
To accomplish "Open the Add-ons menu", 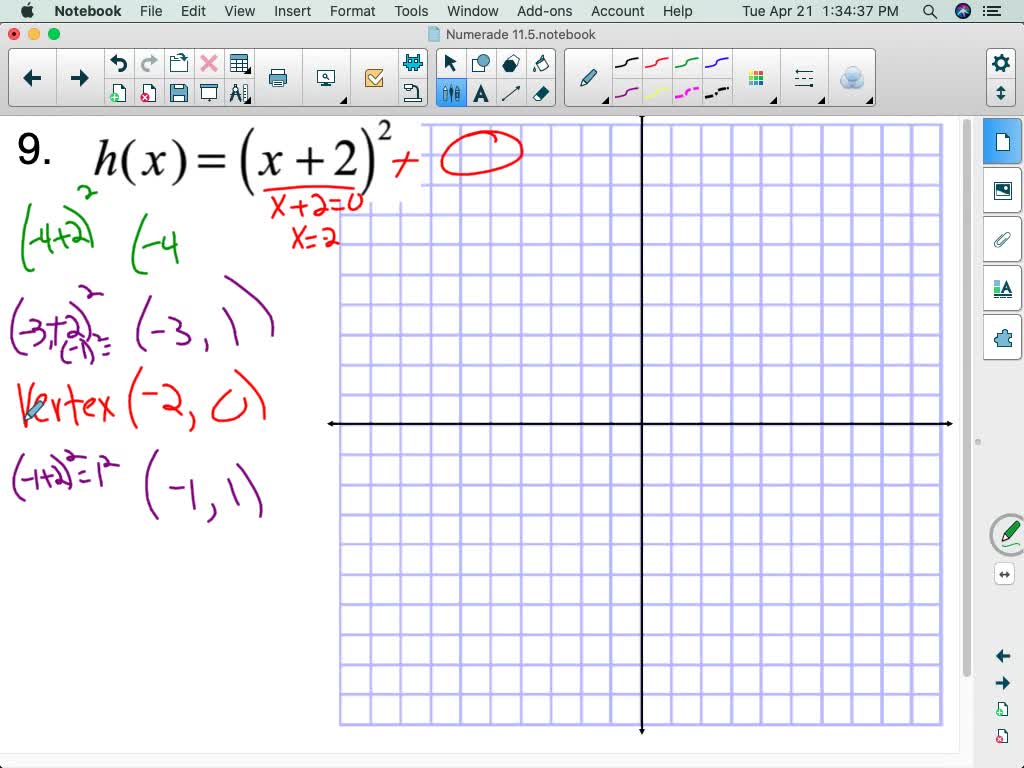I will coord(544,11).
